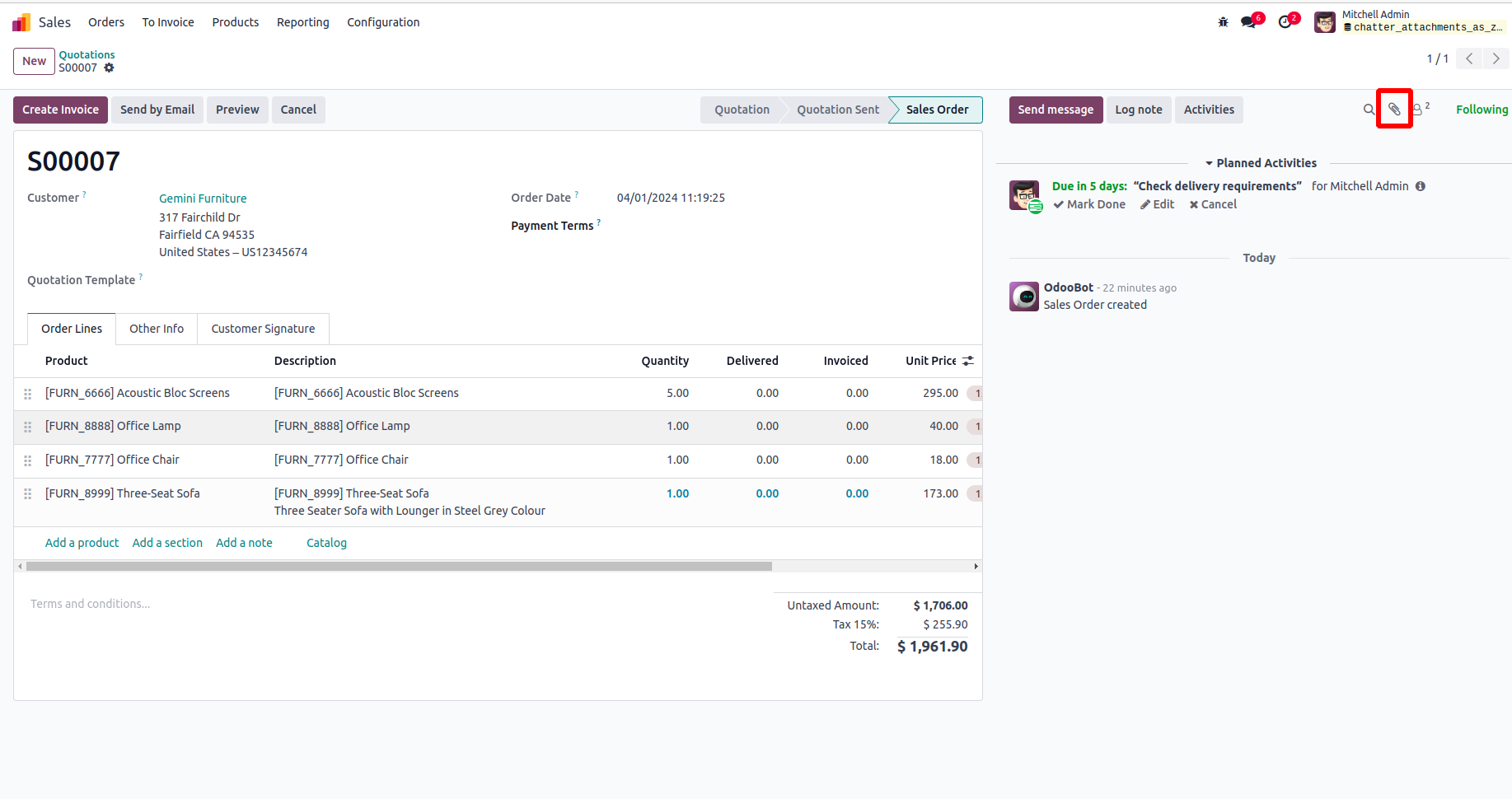Viewport: 1512px width, 799px height.
Task: Mark Done the planned activity
Action: click(x=1089, y=204)
